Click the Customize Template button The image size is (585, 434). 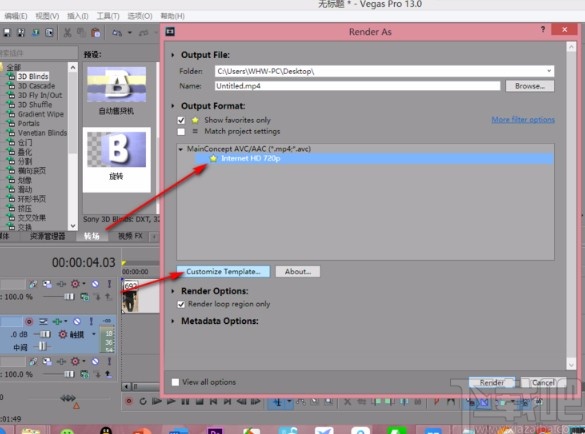pyautogui.click(x=223, y=271)
